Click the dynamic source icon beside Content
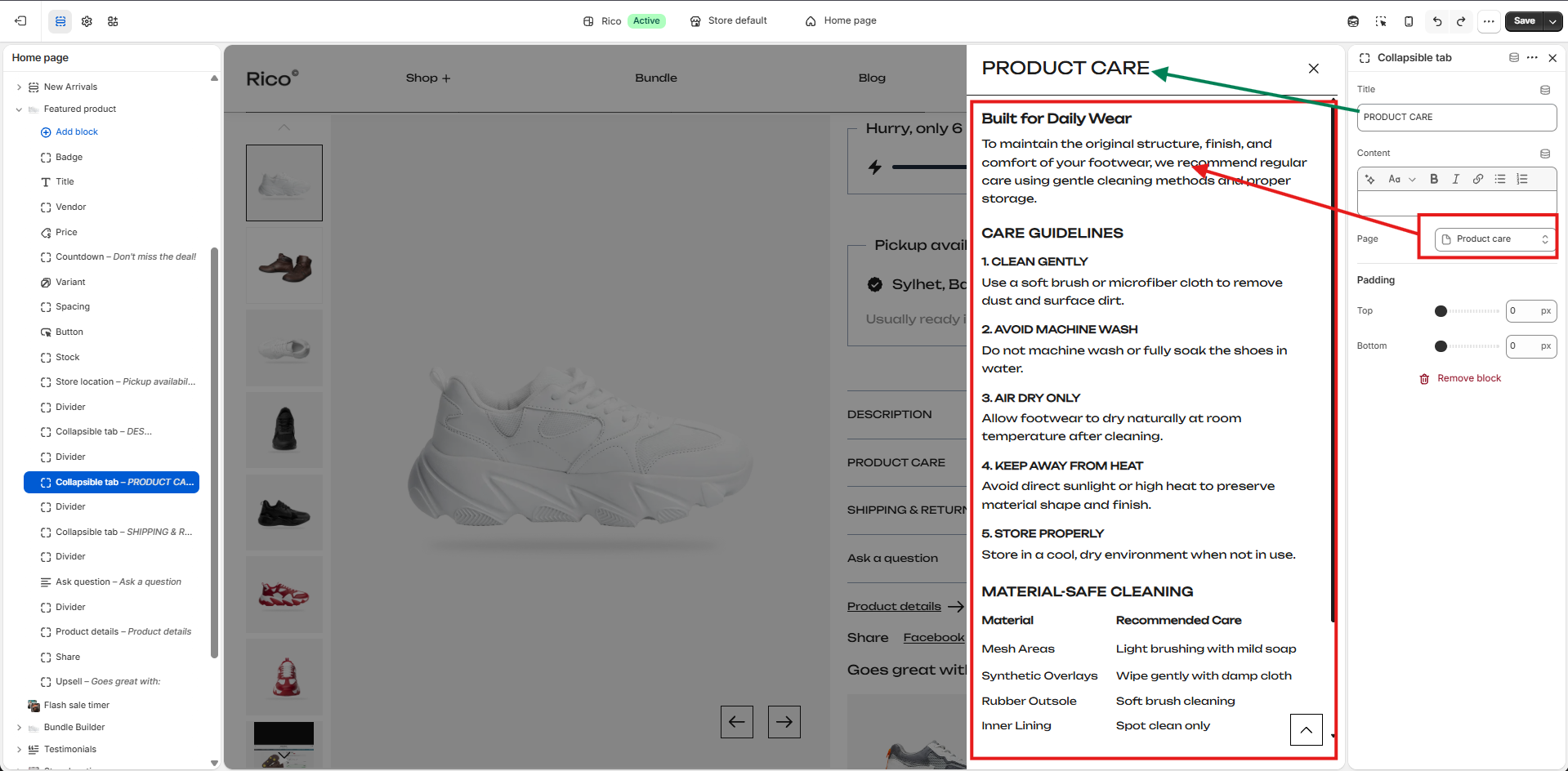 1545,154
